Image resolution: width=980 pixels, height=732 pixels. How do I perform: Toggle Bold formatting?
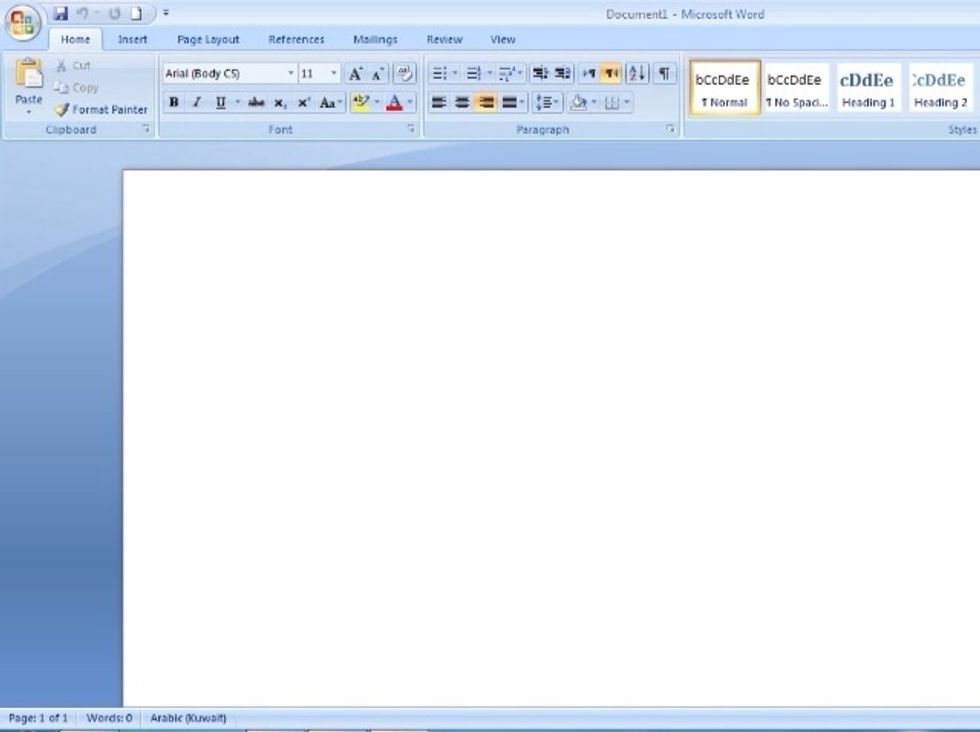[174, 102]
